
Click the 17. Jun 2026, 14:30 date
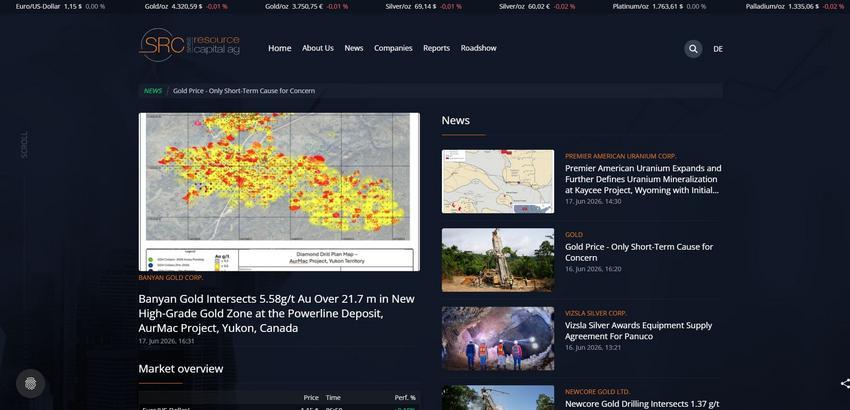(593, 201)
